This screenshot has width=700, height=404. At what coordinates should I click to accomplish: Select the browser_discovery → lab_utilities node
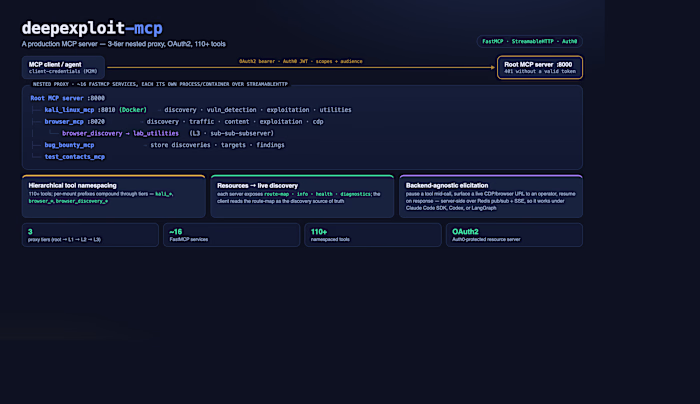(120, 133)
